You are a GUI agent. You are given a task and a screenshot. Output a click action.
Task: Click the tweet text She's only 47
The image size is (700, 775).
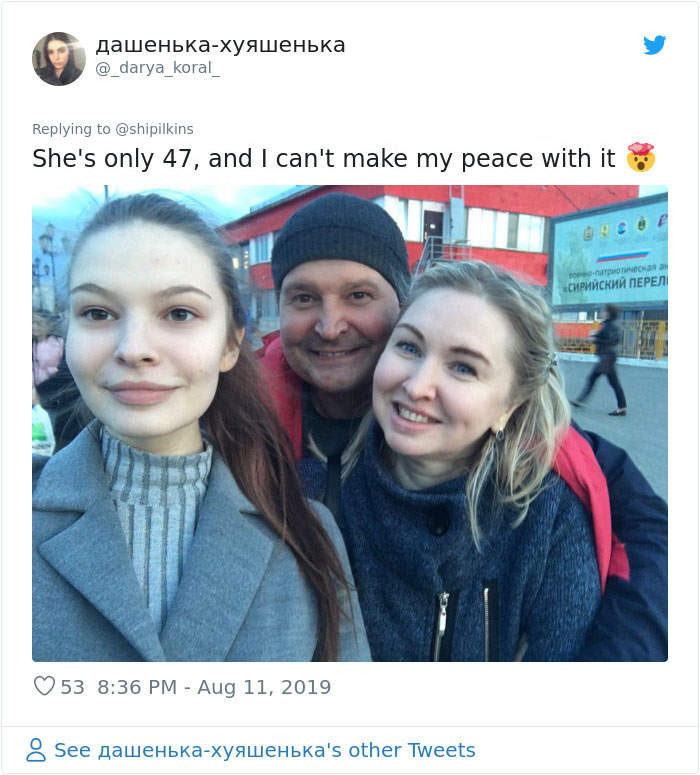coord(112,159)
